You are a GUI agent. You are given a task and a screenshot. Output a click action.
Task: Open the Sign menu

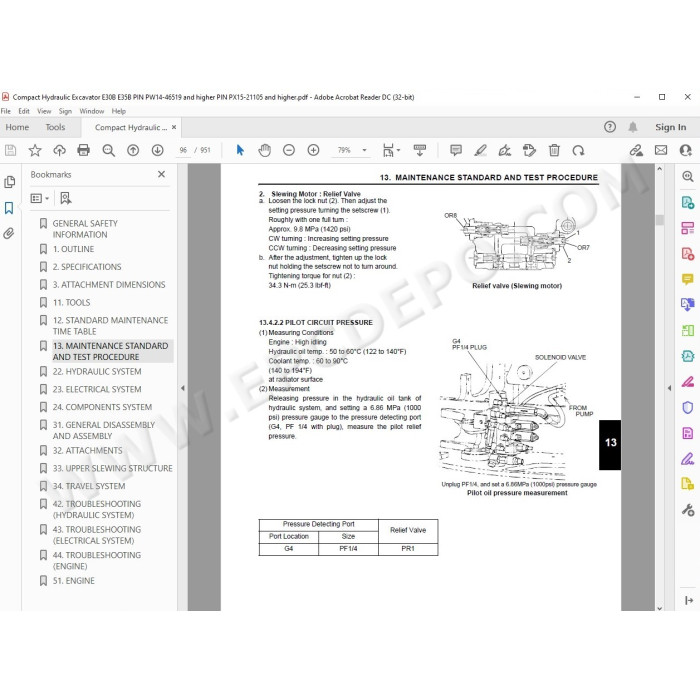coord(65,111)
